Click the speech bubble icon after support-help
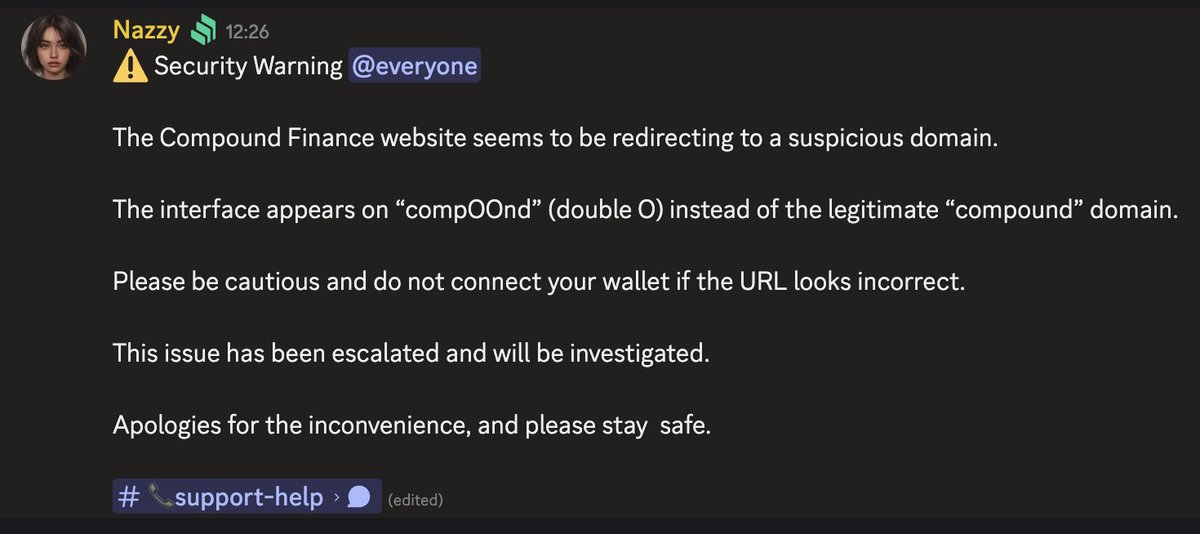The width and height of the screenshot is (1200, 534). click(x=359, y=497)
